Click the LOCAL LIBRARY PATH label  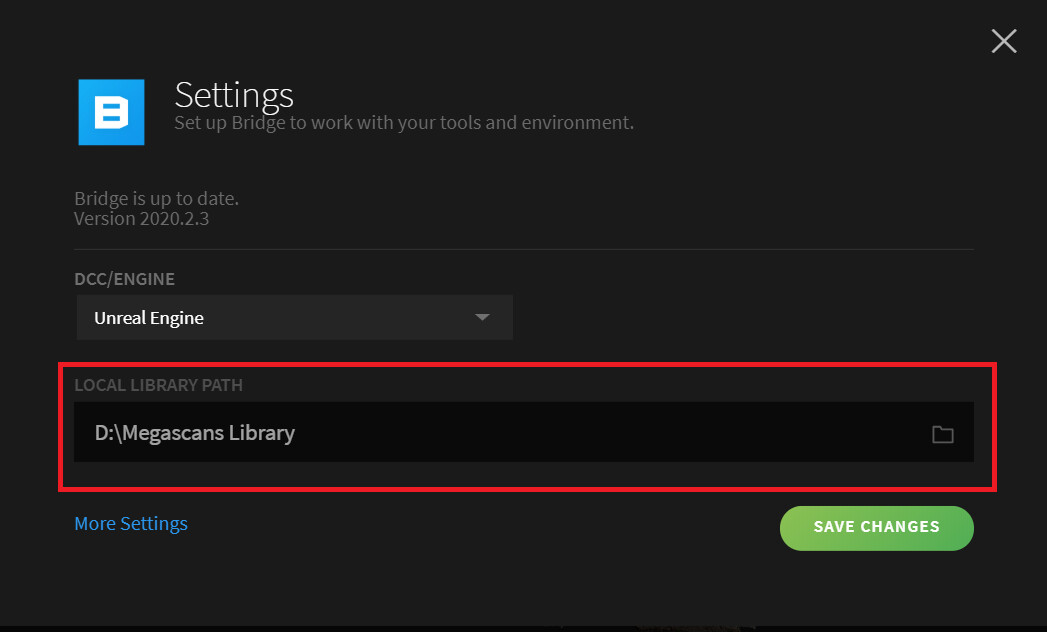[158, 385]
